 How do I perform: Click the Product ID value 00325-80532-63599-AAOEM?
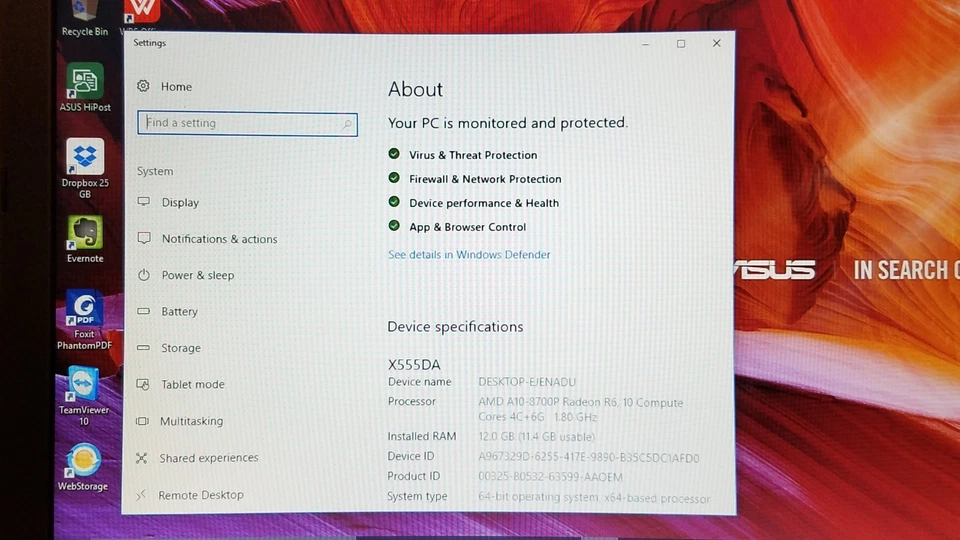550,476
